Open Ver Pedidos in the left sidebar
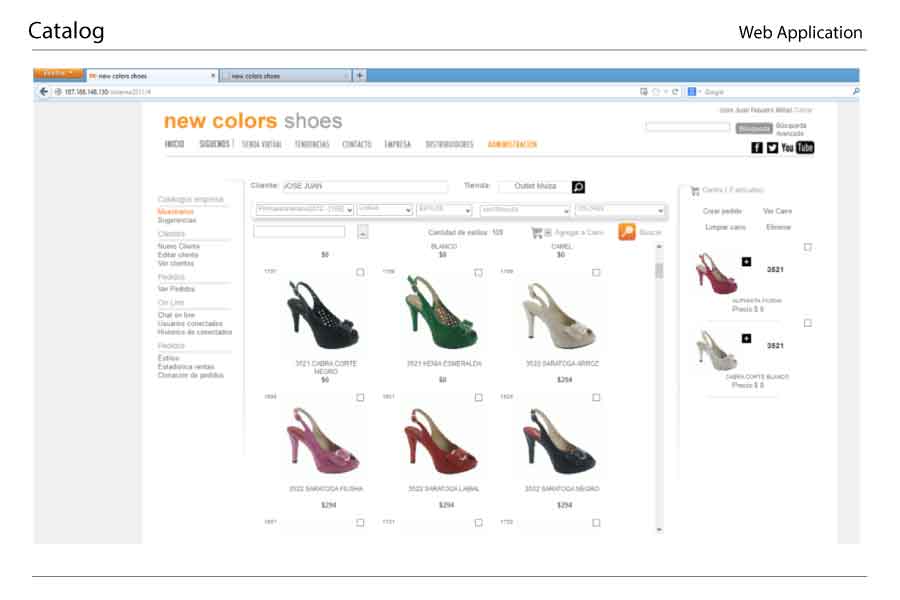900x600 pixels. (x=176, y=289)
